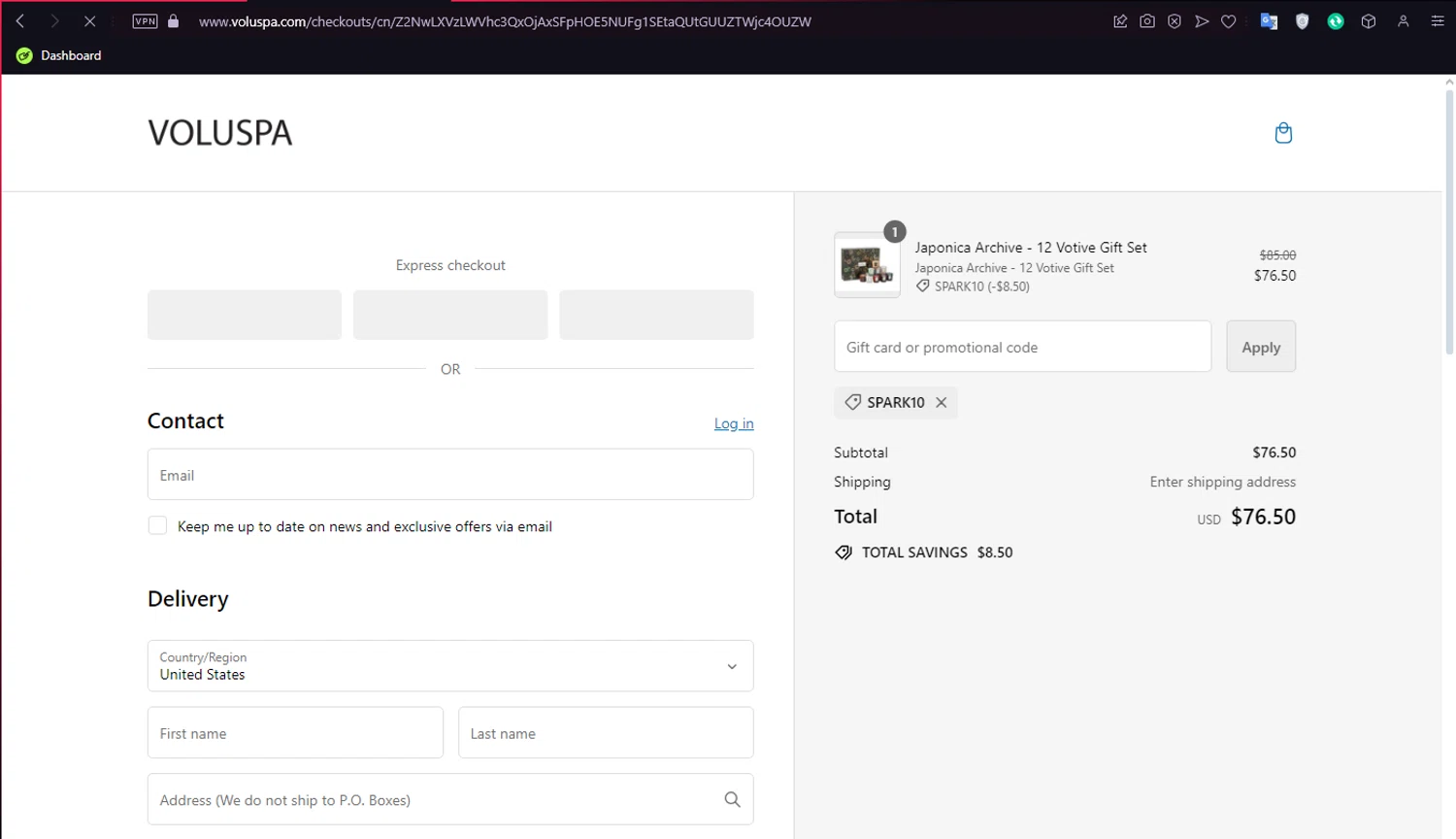The width and height of the screenshot is (1456, 839).
Task: Focus the Address input field
Action: (x=450, y=799)
